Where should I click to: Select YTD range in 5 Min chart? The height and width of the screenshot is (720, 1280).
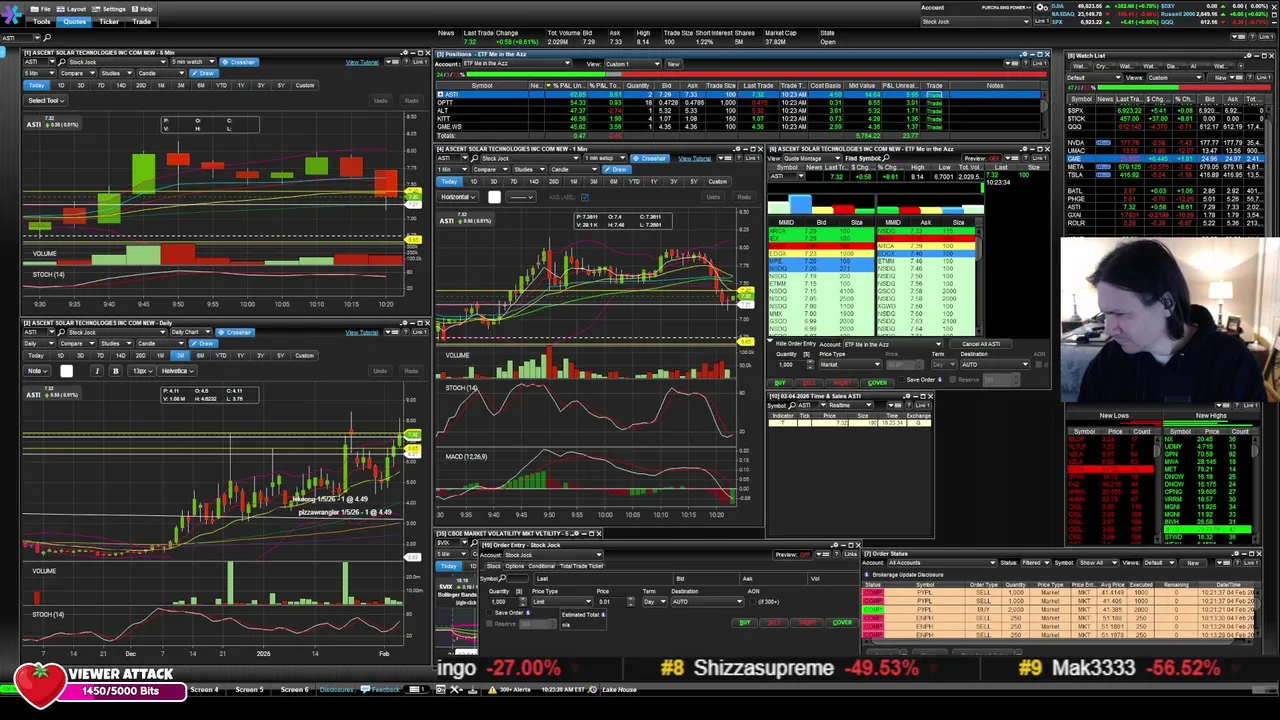pos(221,86)
